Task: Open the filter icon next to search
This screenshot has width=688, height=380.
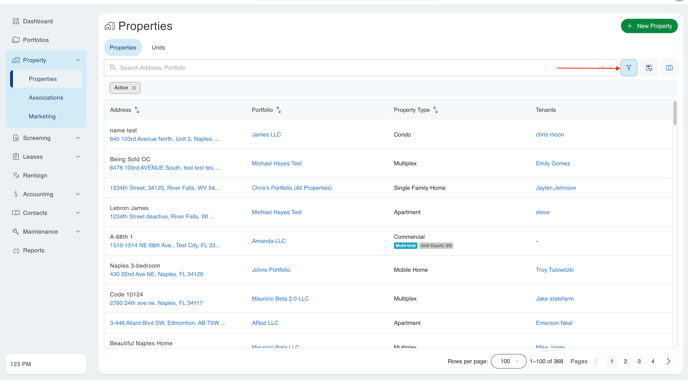Action: point(628,68)
